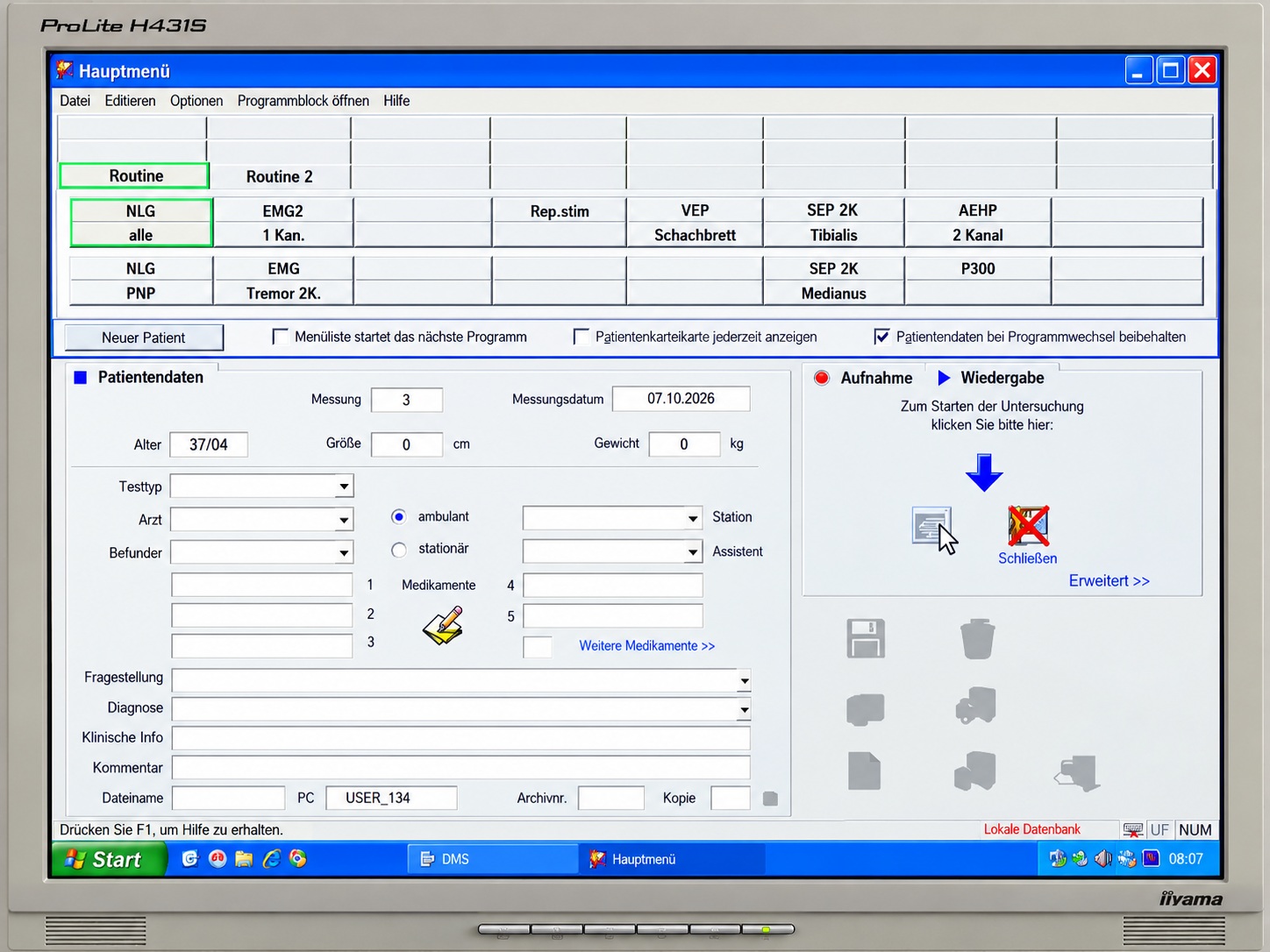Open the Datei menu

click(x=75, y=101)
